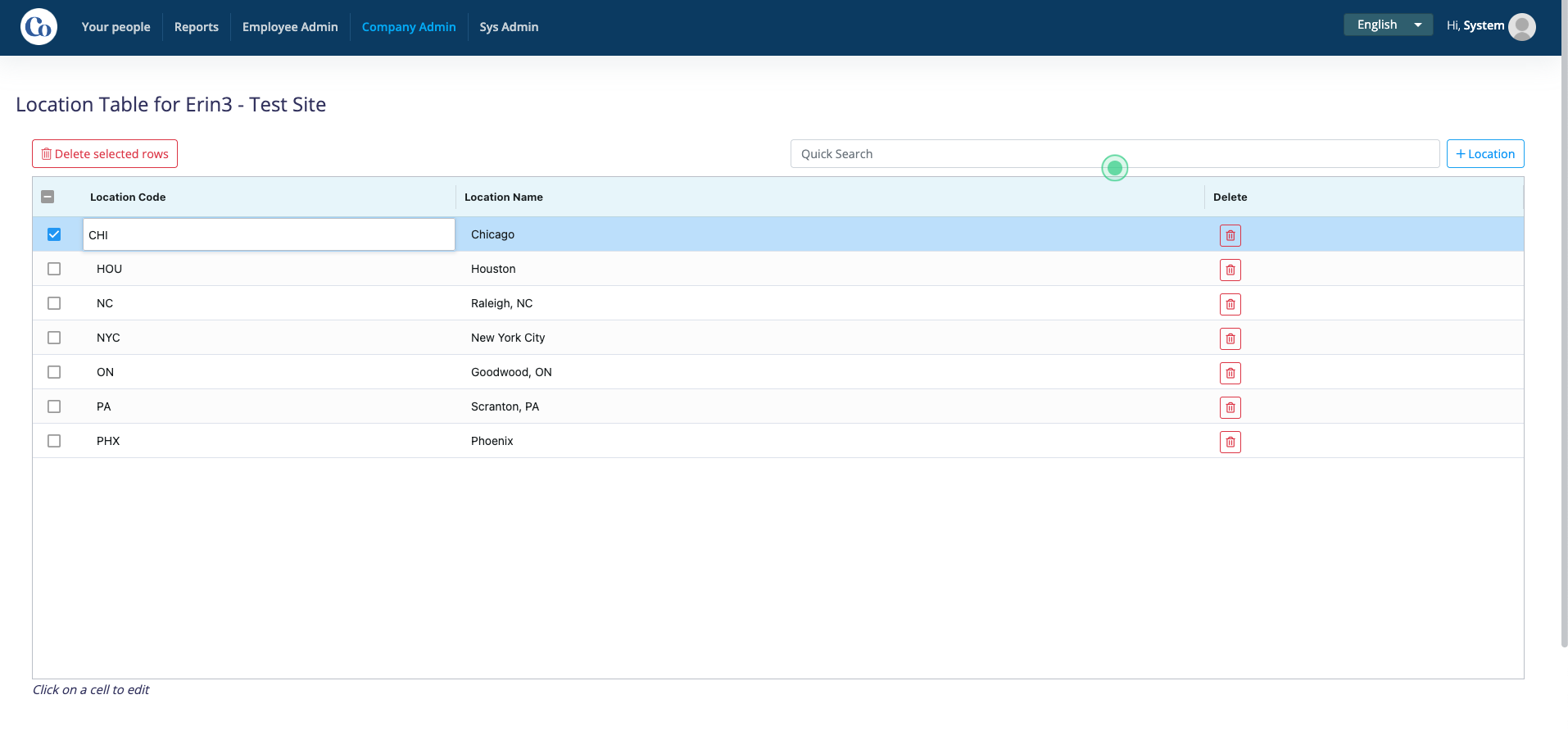
Task: Open the company logo home icon
Action: point(39,27)
